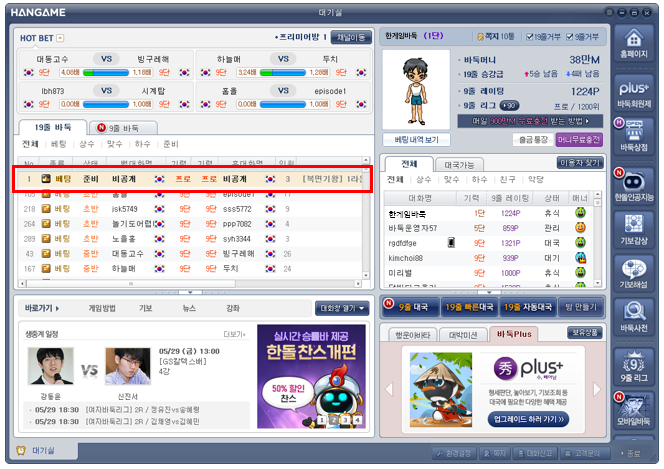Toggle the 9줄거부 checkbox
This screenshot has height=469, width=664.
tap(568, 37)
